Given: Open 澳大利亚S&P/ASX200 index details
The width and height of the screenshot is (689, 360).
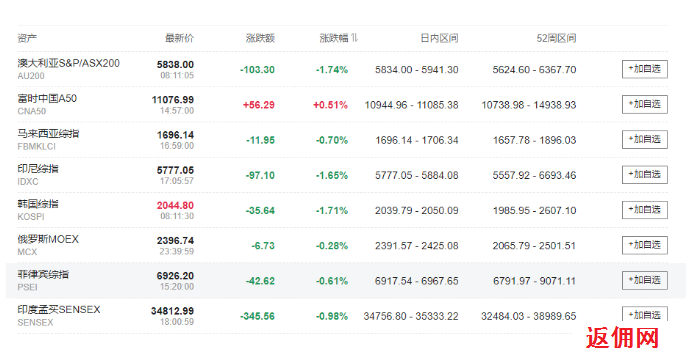Looking at the screenshot, I should pos(69,63).
